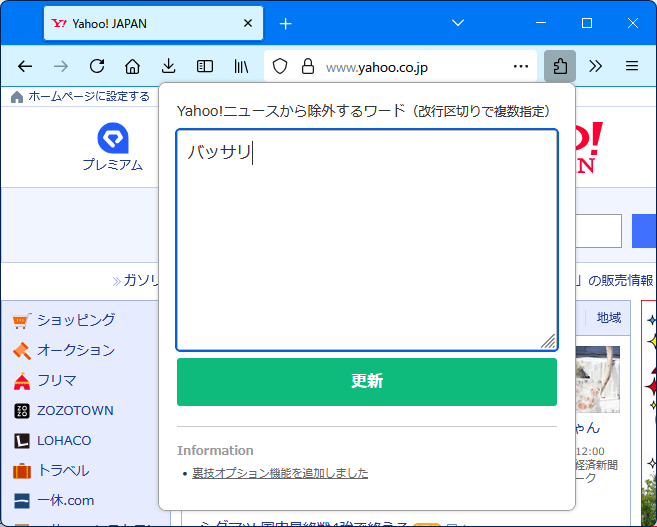Click the blue search button
The height and width of the screenshot is (527, 657).
(644, 231)
